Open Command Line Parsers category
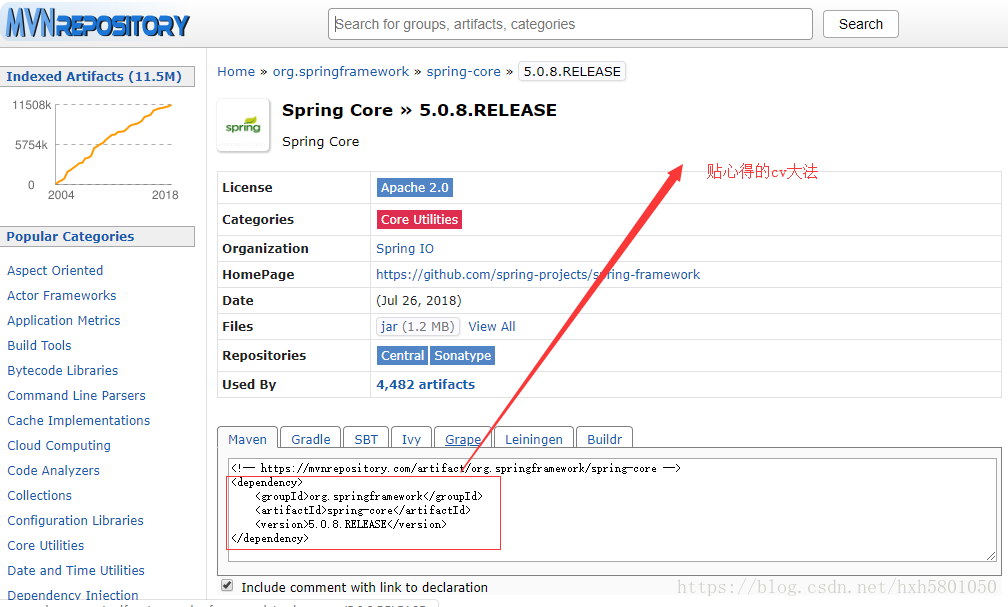1008x607 pixels. tap(76, 396)
